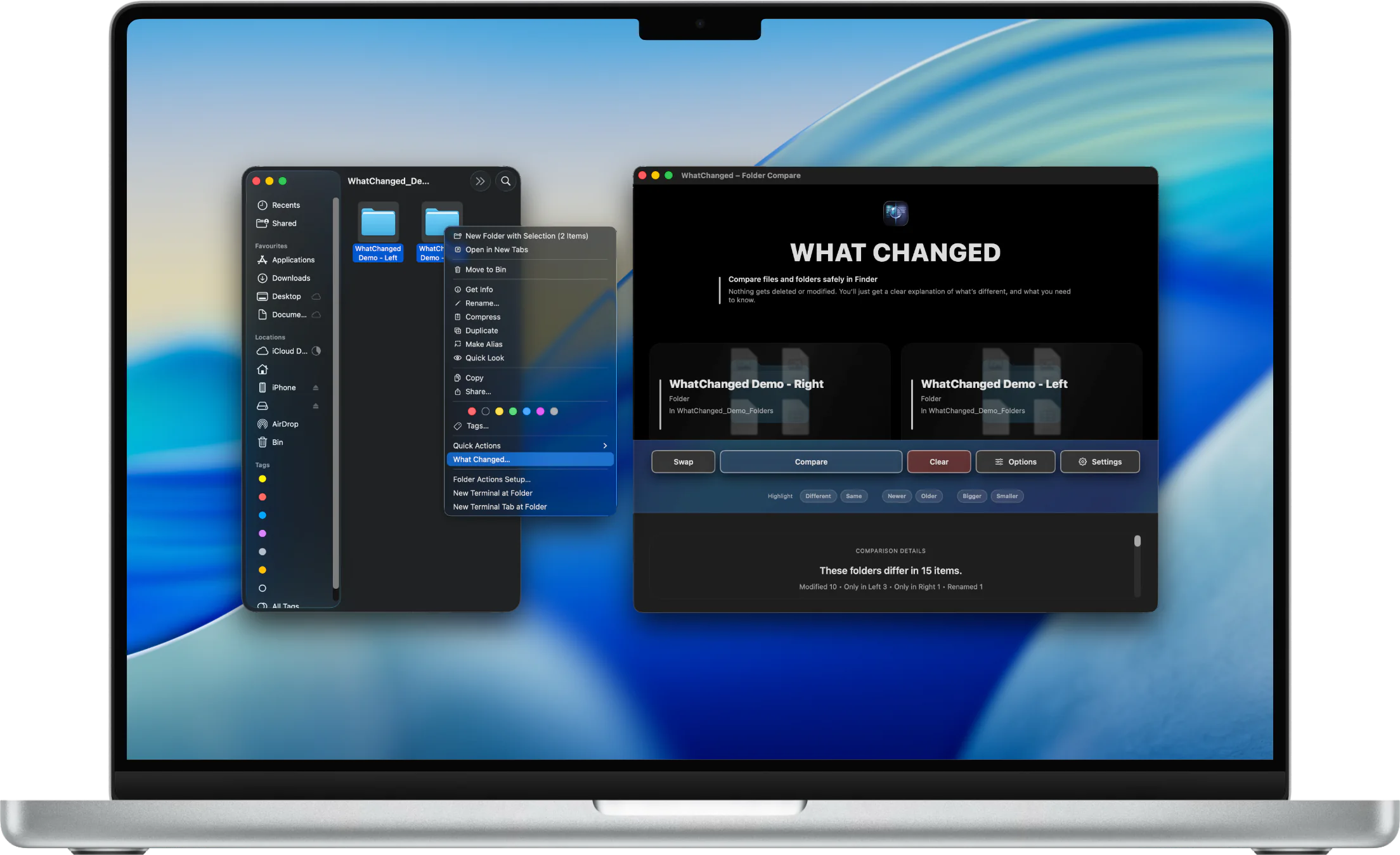Screen dimensions: 1400x855
Task: Open the Options button
Action: point(1015,462)
